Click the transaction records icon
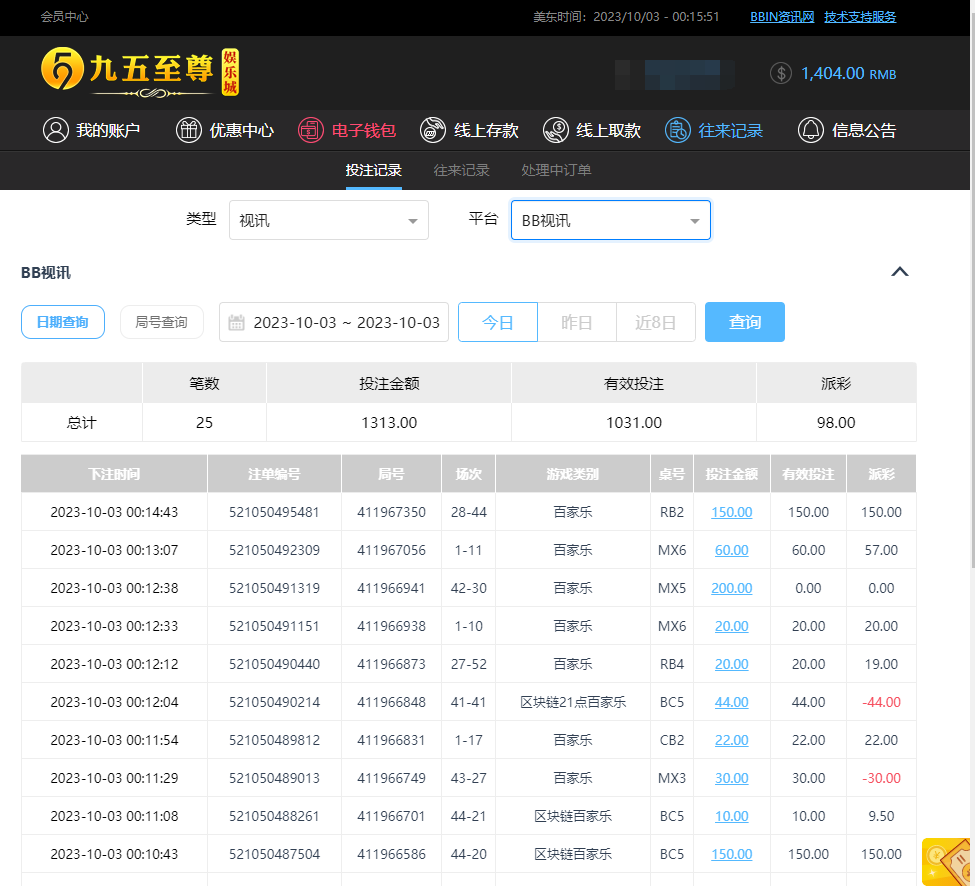This screenshot has width=975, height=886. (678, 130)
